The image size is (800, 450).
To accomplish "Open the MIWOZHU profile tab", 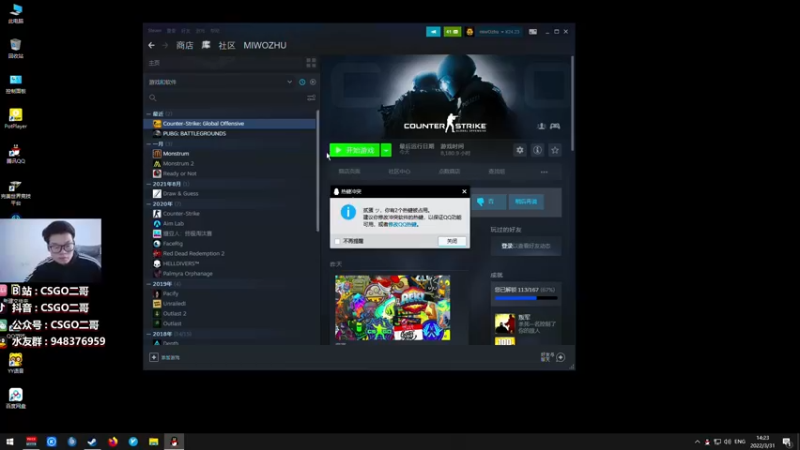I will 265,45.
